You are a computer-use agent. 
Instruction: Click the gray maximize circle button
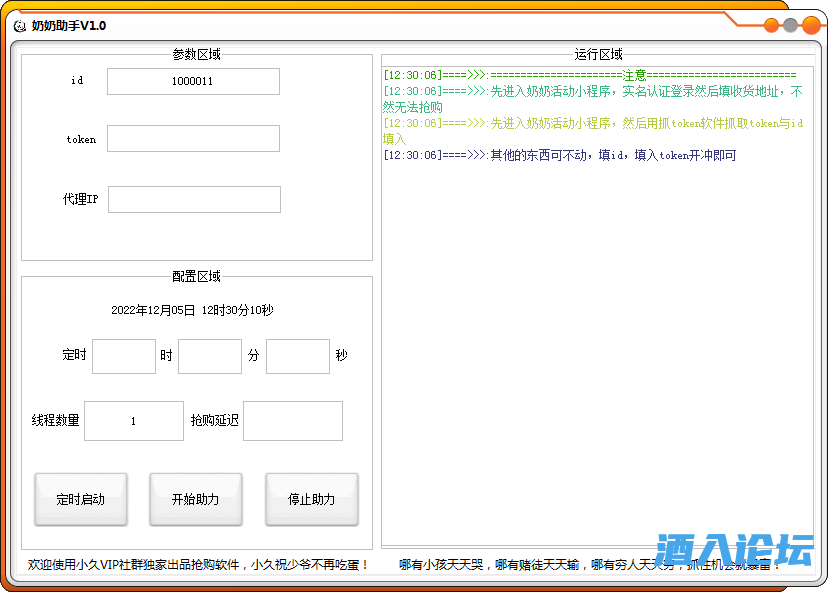pyautogui.click(x=790, y=26)
